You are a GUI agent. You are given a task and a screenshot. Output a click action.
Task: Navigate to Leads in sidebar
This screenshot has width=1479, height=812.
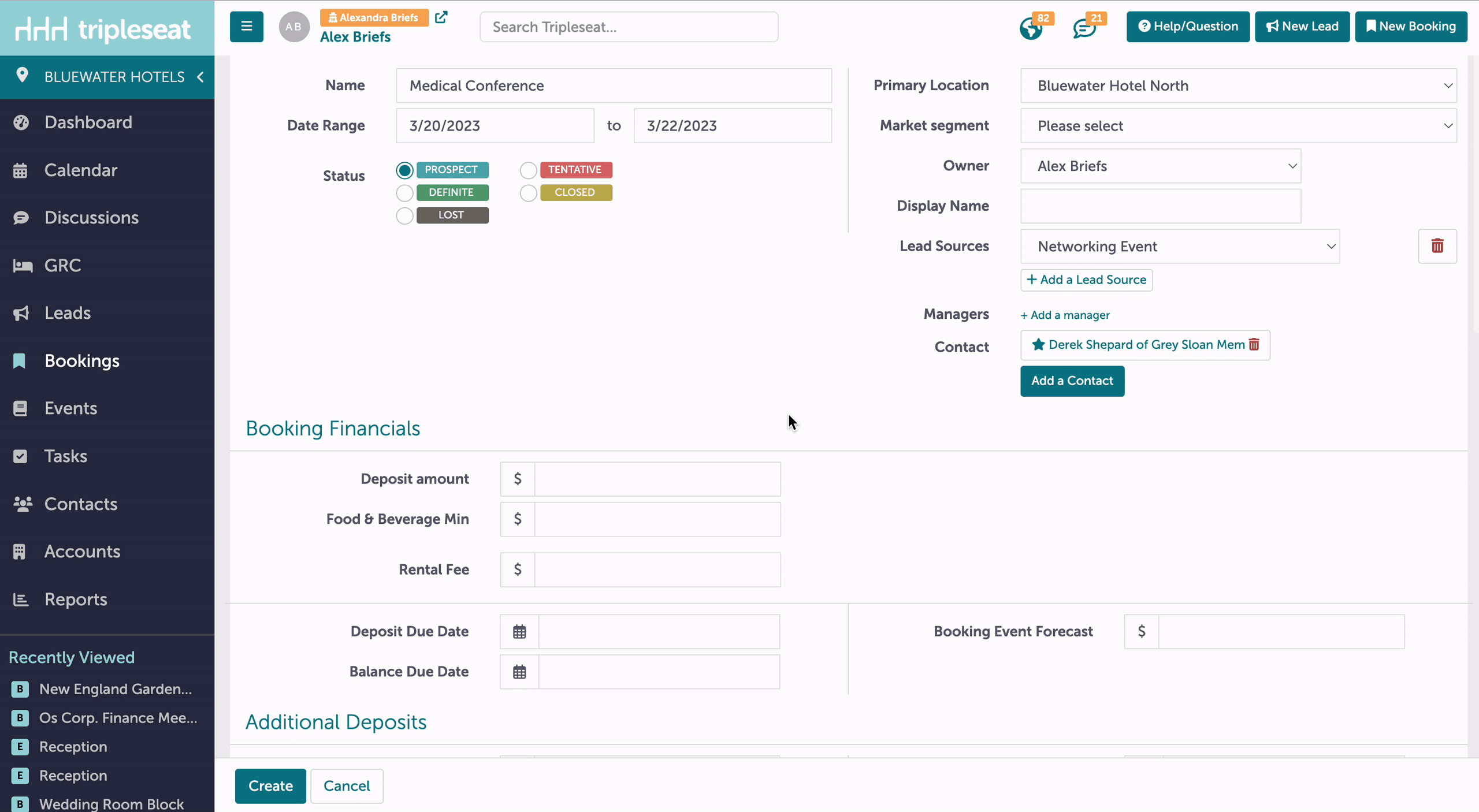tap(68, 313)
